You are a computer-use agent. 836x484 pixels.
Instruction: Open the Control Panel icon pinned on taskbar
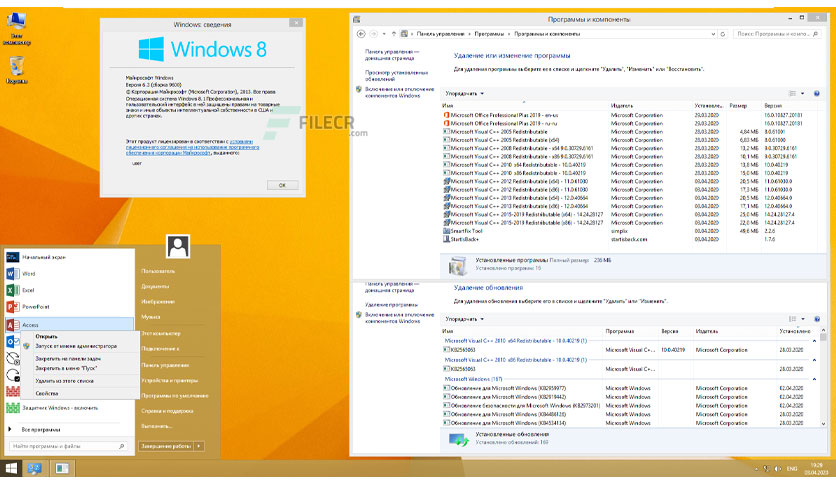click(35, 468)
